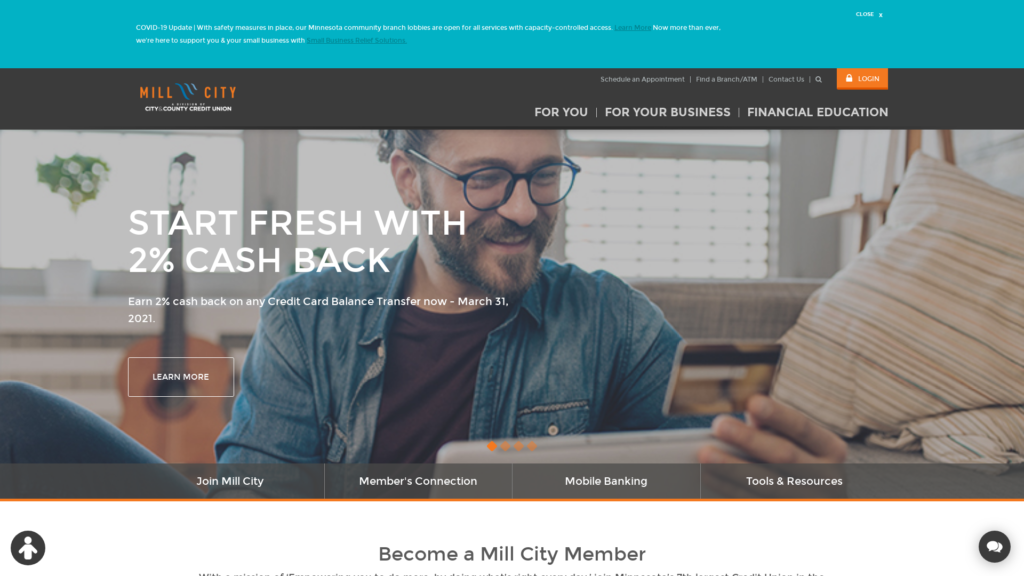This screenshot has height=576, width=1024.
Task: Open the Find a Branch/ATM link
Action: tap(726, 79)
